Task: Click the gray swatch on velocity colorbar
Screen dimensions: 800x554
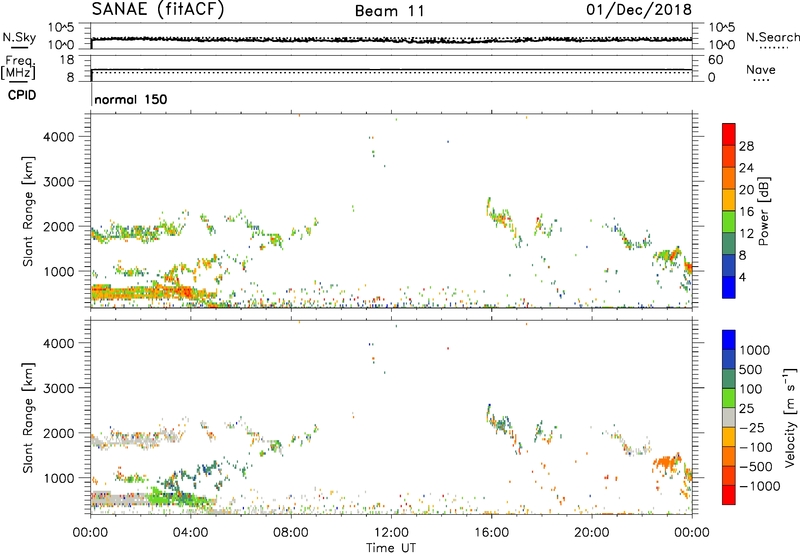Action: click(729, 417)
